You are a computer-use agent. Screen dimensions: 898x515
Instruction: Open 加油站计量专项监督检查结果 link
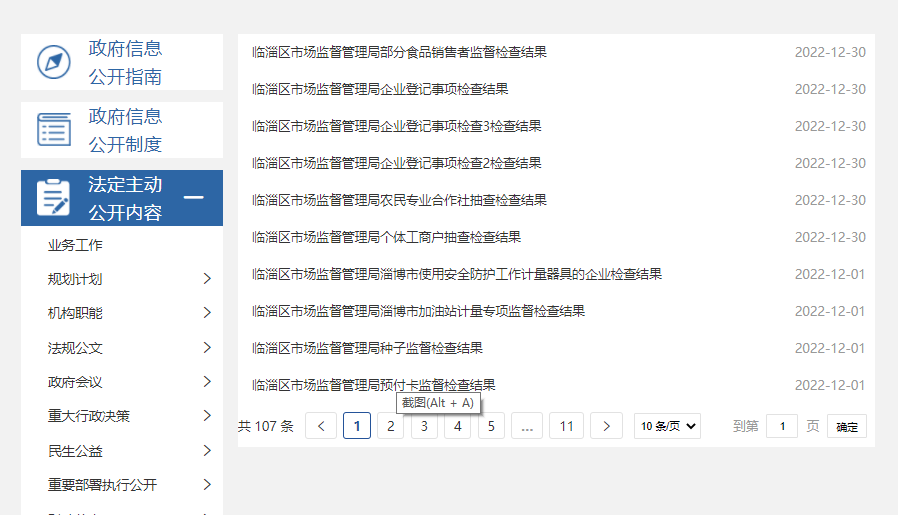418,311
